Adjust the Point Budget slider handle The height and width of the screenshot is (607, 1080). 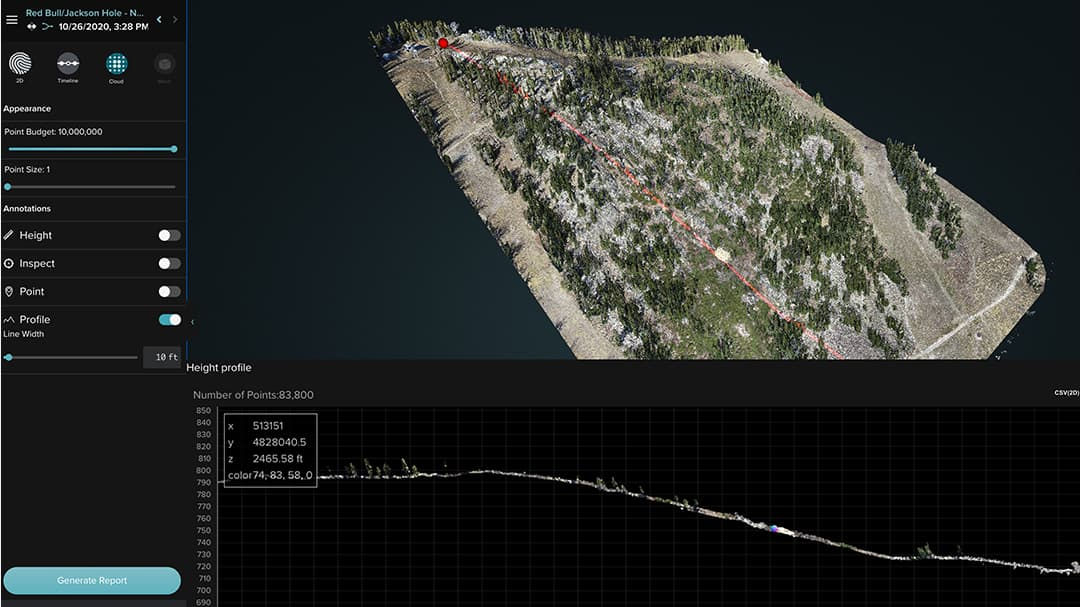click(176, 148)
